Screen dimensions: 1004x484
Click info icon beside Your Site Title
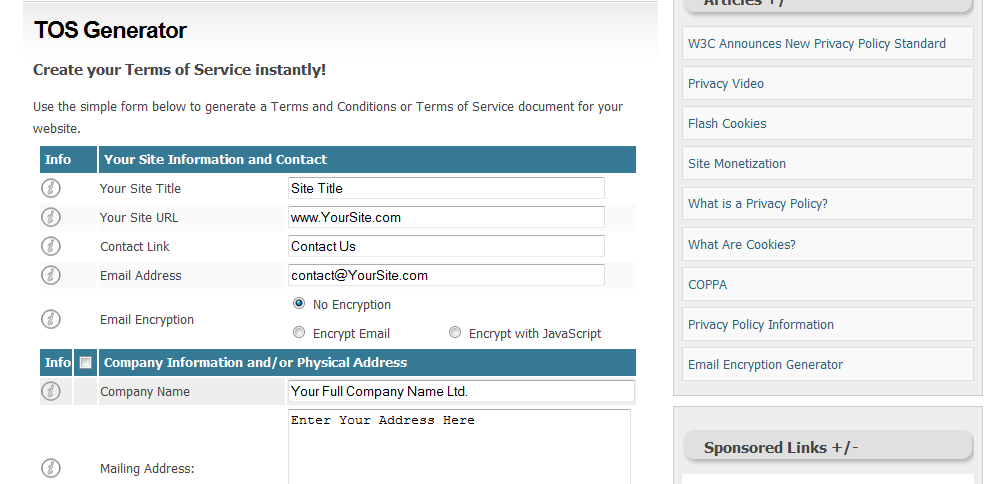point(50,188)
